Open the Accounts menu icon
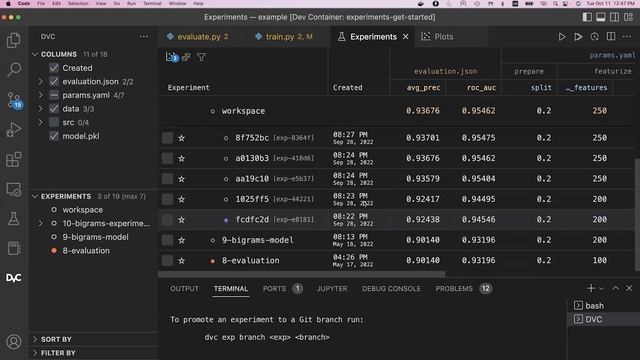Image resolution: width=640 pixels, height=360 pixels. [13, 342]
